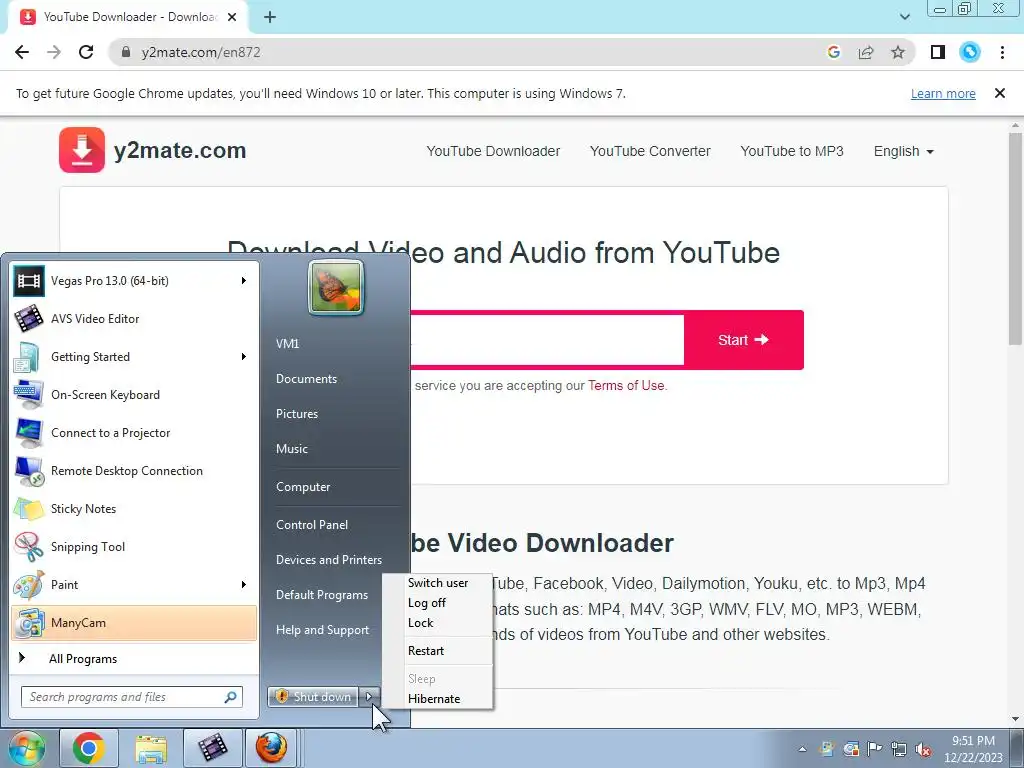Open Windows Explorer taskbar icon

pos(151,748)
